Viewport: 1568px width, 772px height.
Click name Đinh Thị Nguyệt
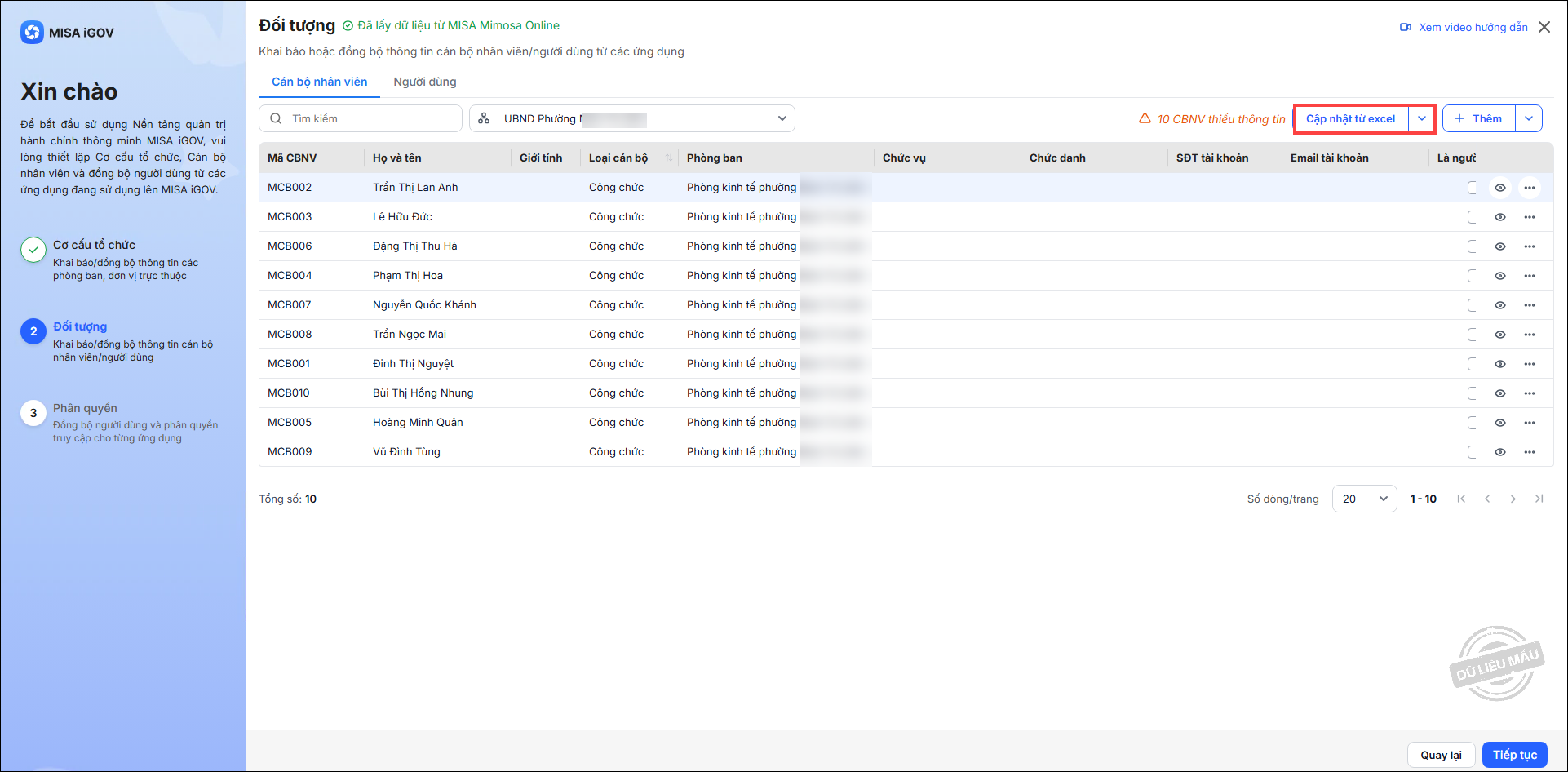pyautogui.click(x=414, y=363)
